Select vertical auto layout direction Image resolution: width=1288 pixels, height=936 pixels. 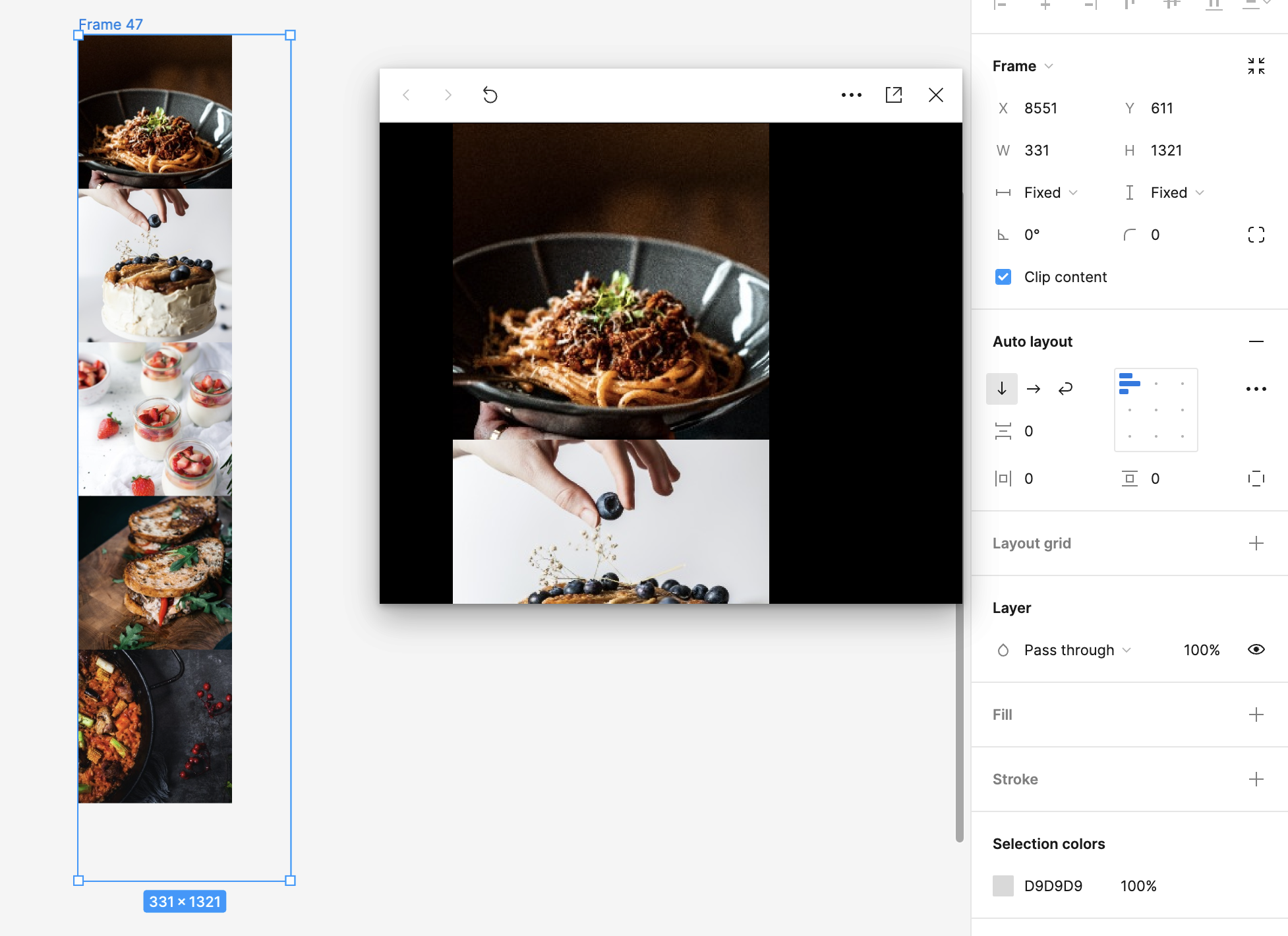1001,389
